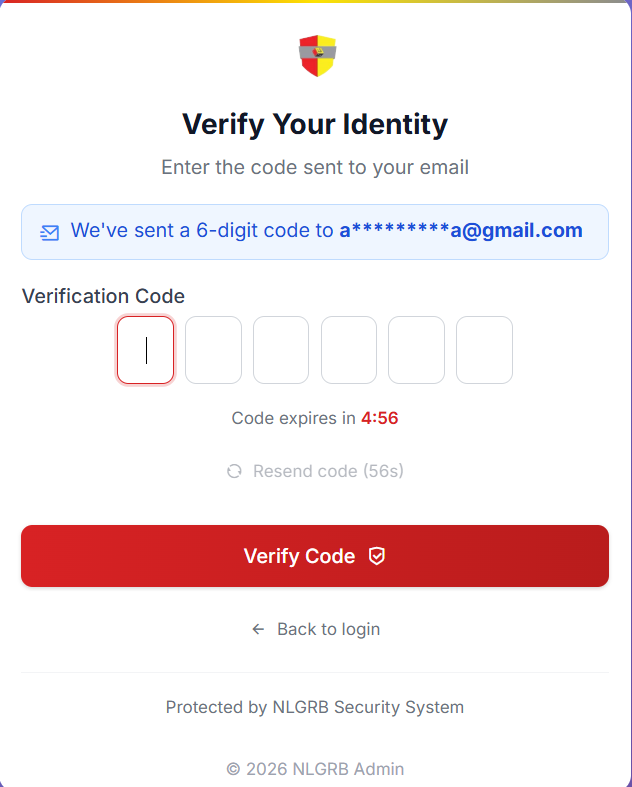
Task: Click the NLGRB shield logo
Action: click(317, 56)
